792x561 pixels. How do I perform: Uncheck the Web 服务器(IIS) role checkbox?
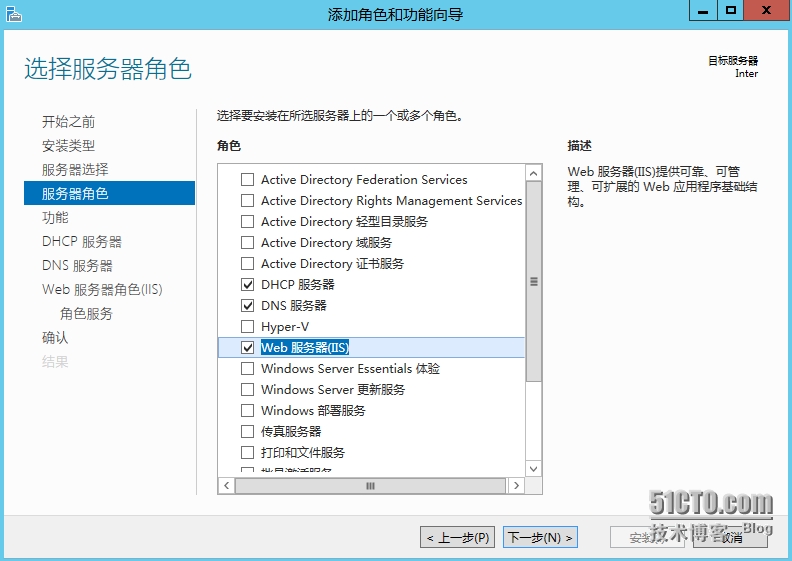(248, 347)
